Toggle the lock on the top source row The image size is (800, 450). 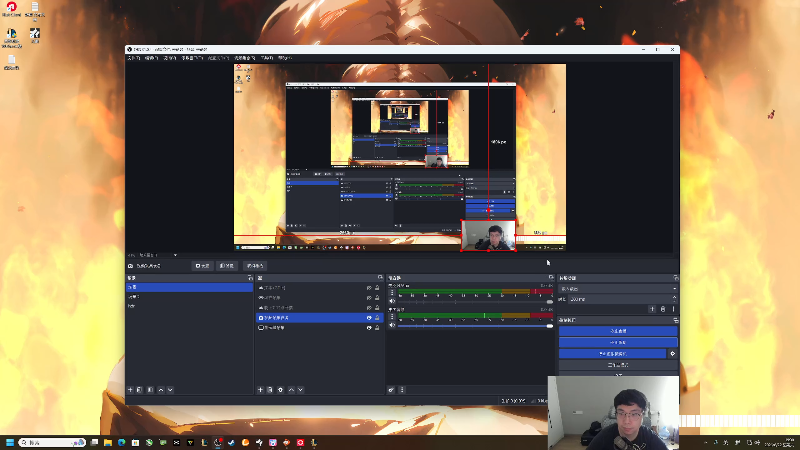(x=377, y=288)
